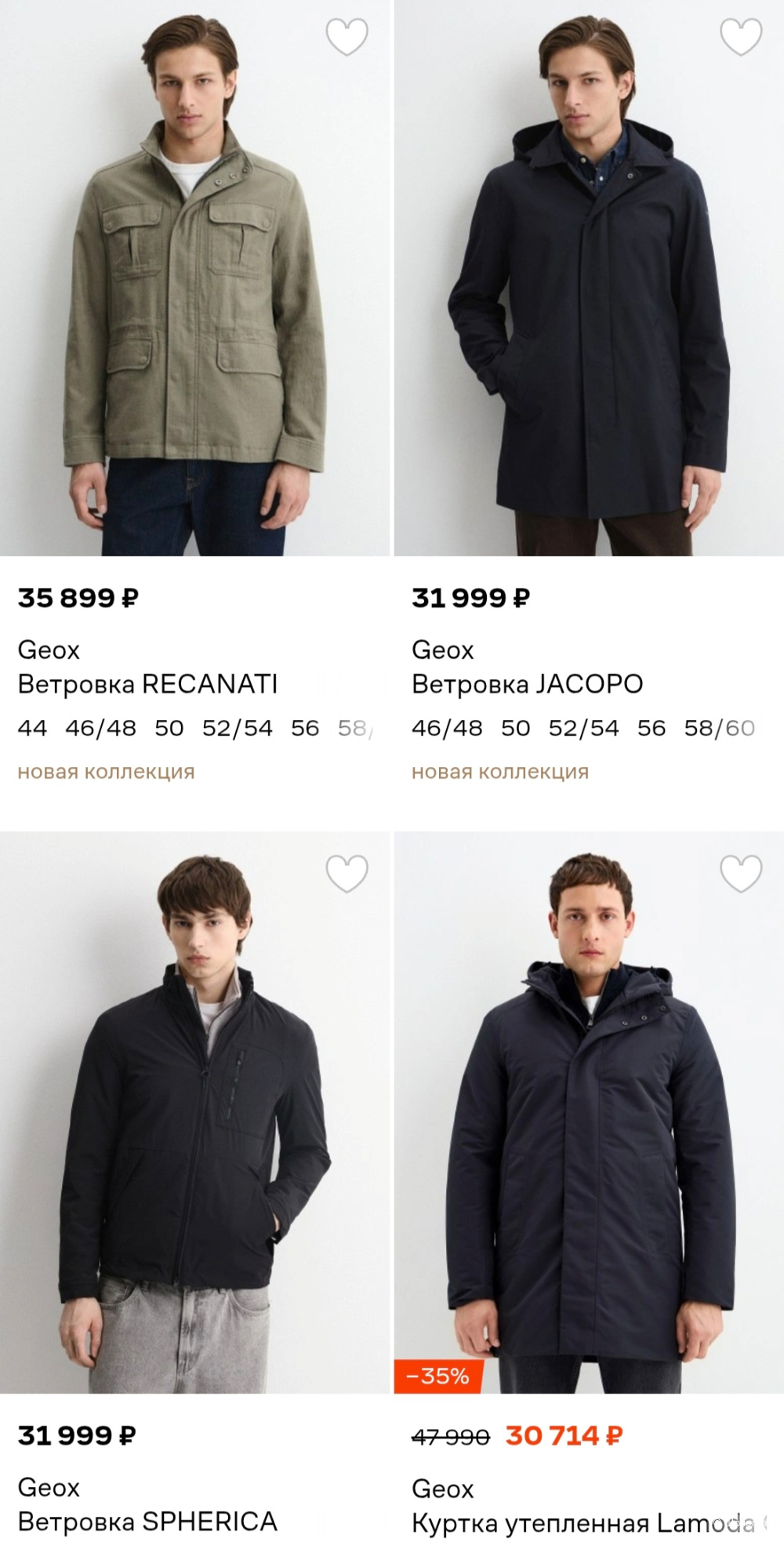Open the 'новая коллекция' link under JACOPO
Screen dimensions: 784x1549
coord(499,772)
